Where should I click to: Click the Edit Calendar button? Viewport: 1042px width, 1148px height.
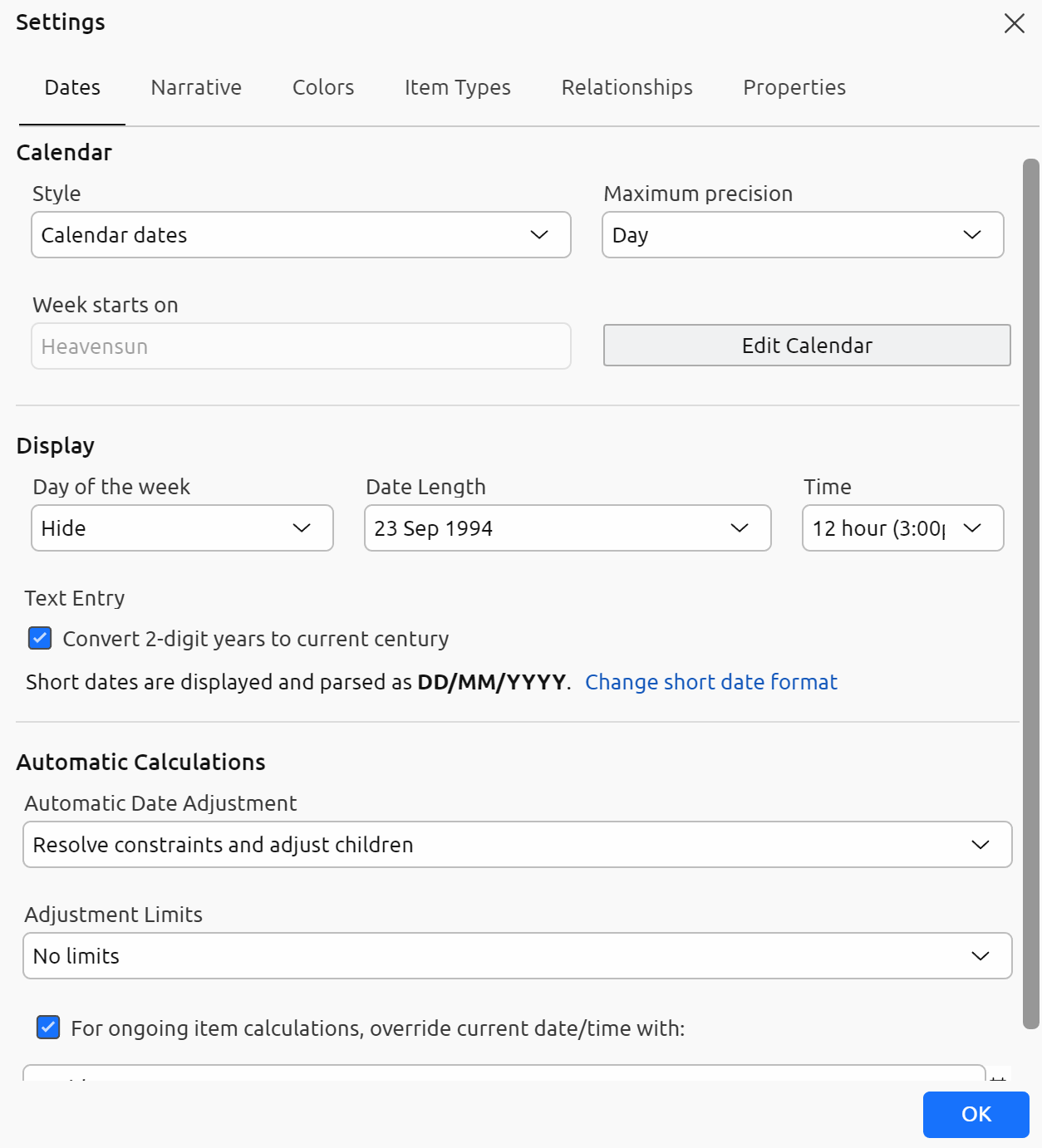(x=806, y=346)
